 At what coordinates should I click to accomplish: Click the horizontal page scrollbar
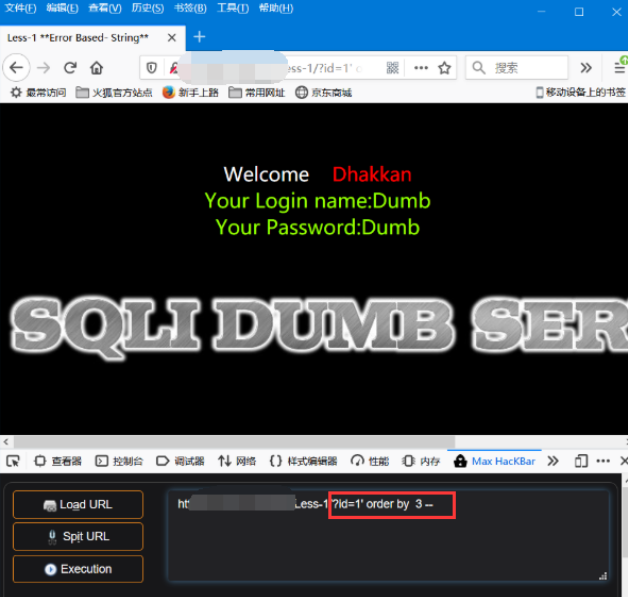point(234,442)
